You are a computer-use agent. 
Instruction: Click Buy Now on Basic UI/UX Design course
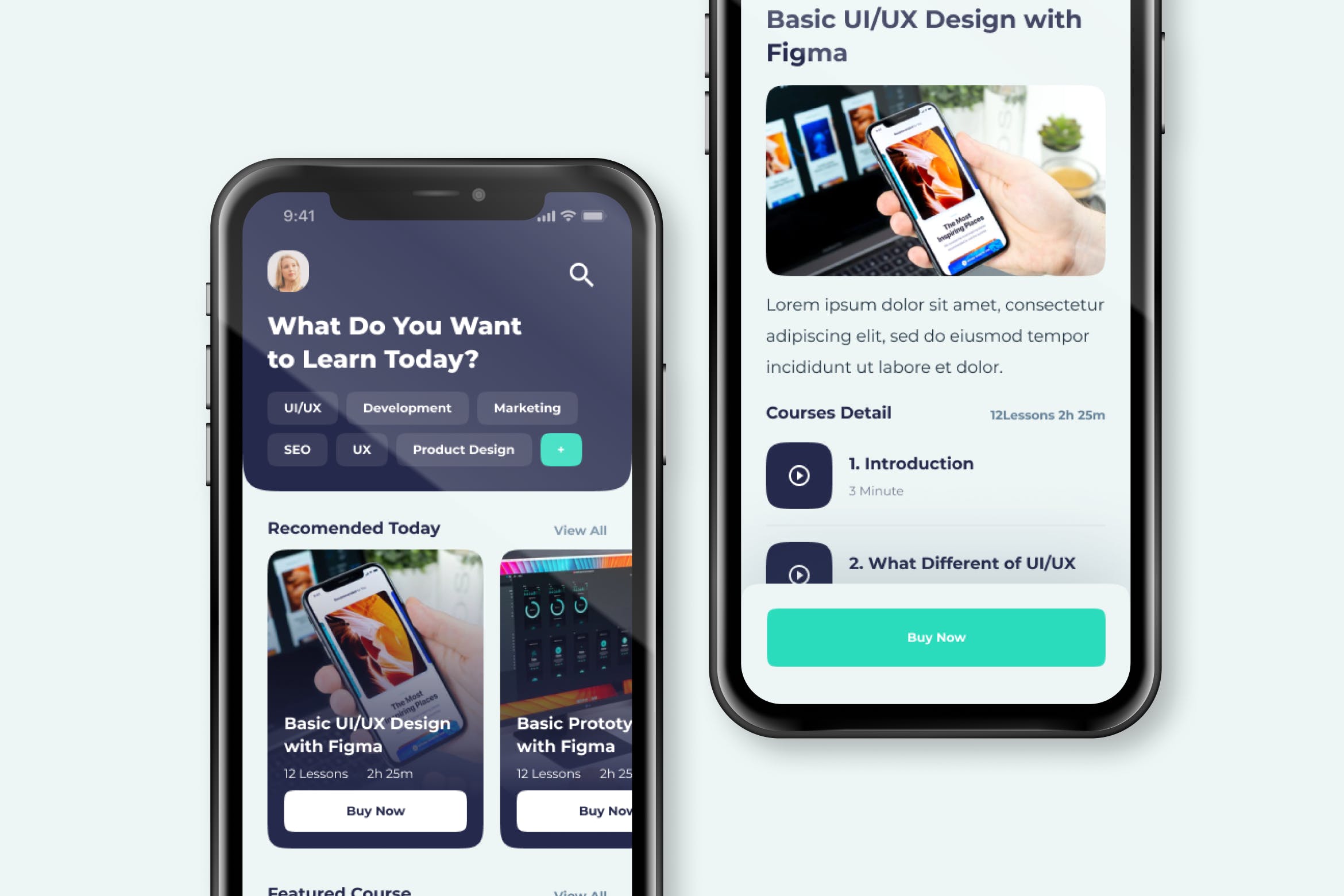(x=374, y=810)
